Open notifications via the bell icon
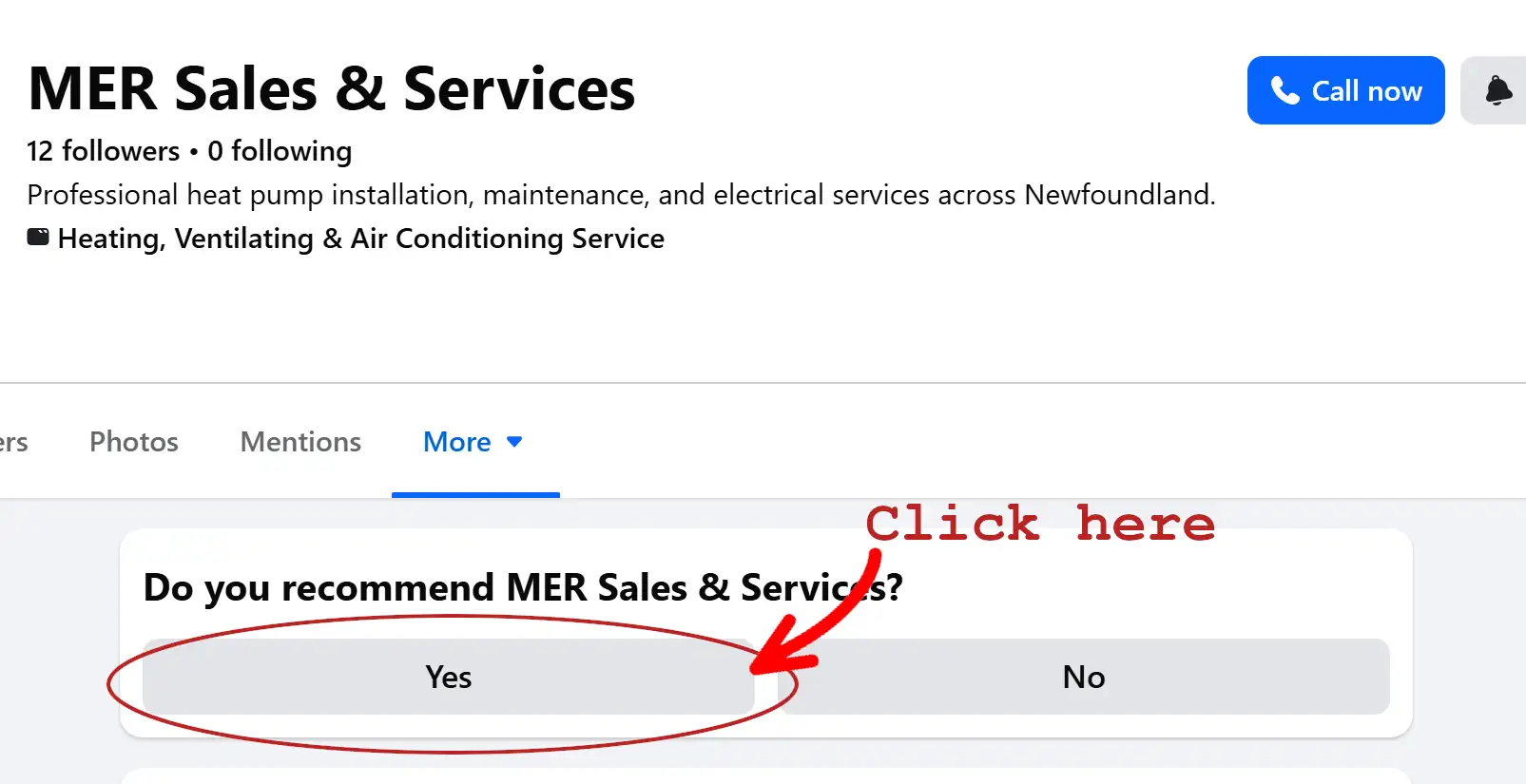This screenshot has height=784, width=1526. [1497, 90]
